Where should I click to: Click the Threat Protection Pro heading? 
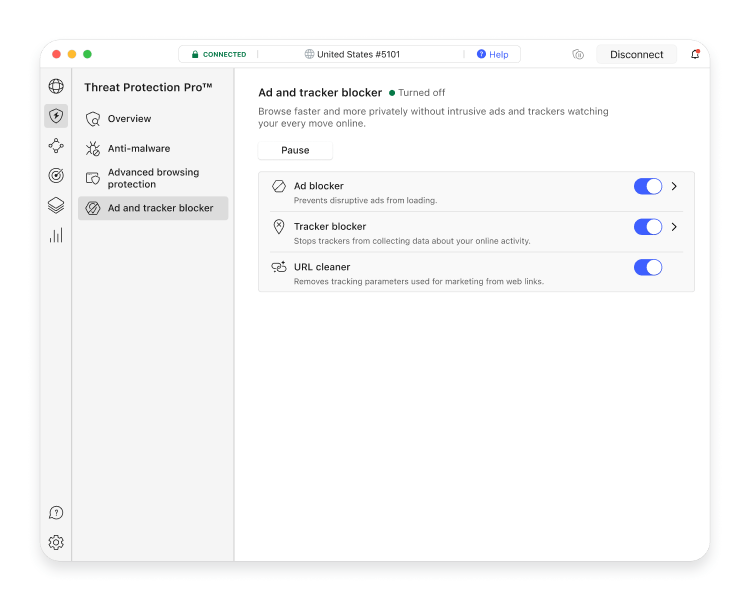click(148, 87)
